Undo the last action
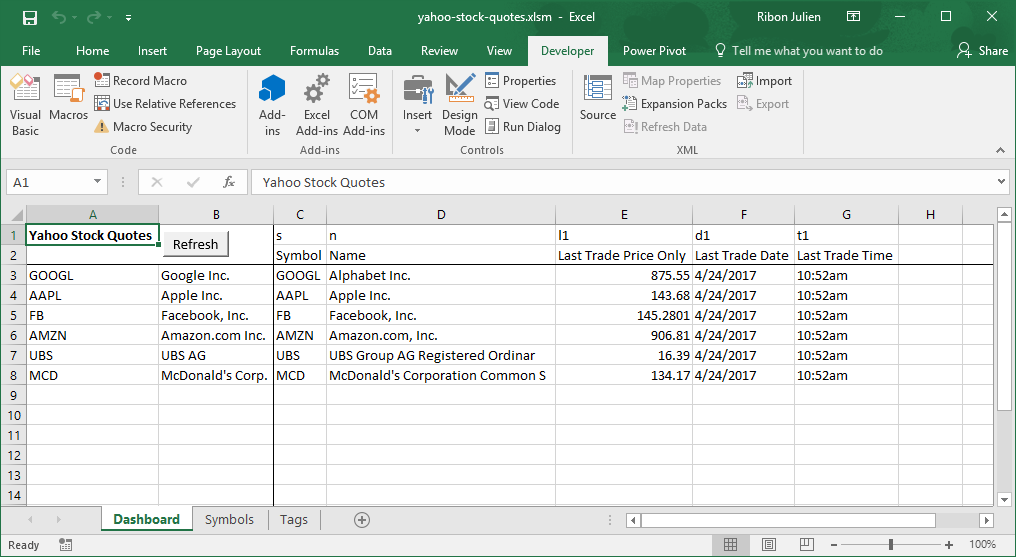This screenshot has width=1016, height=557. pos(59,17)
